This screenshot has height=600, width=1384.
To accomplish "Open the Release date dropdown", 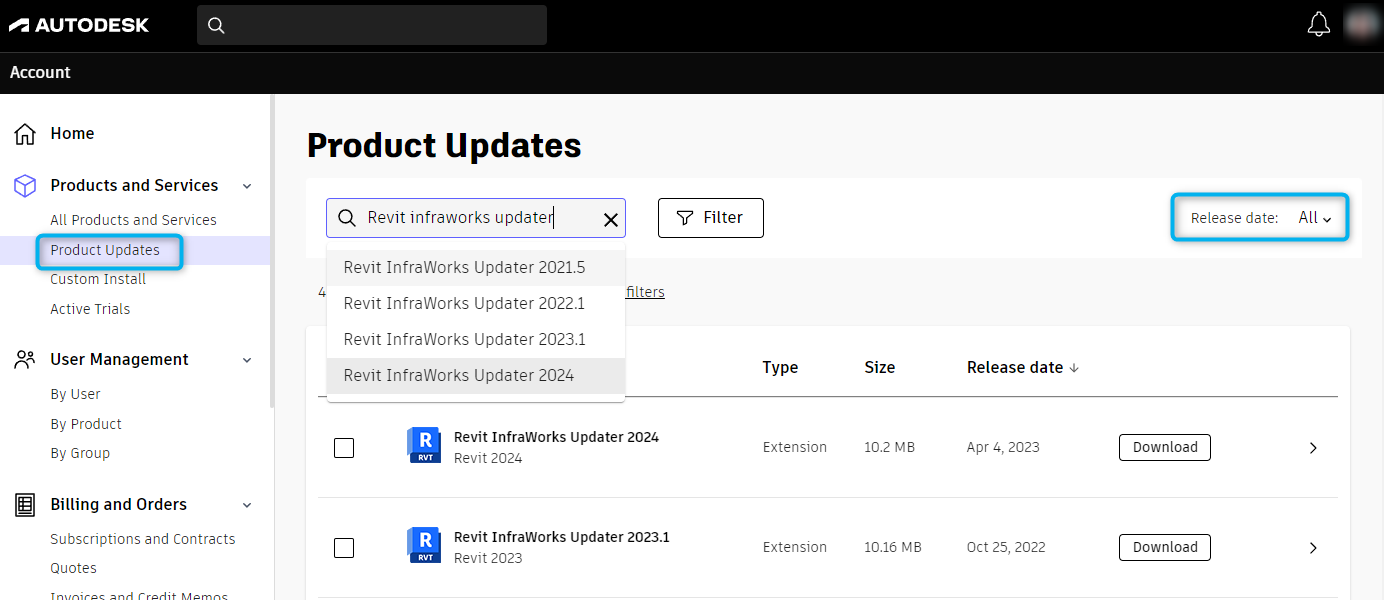I will click(x=1315, y=218).
